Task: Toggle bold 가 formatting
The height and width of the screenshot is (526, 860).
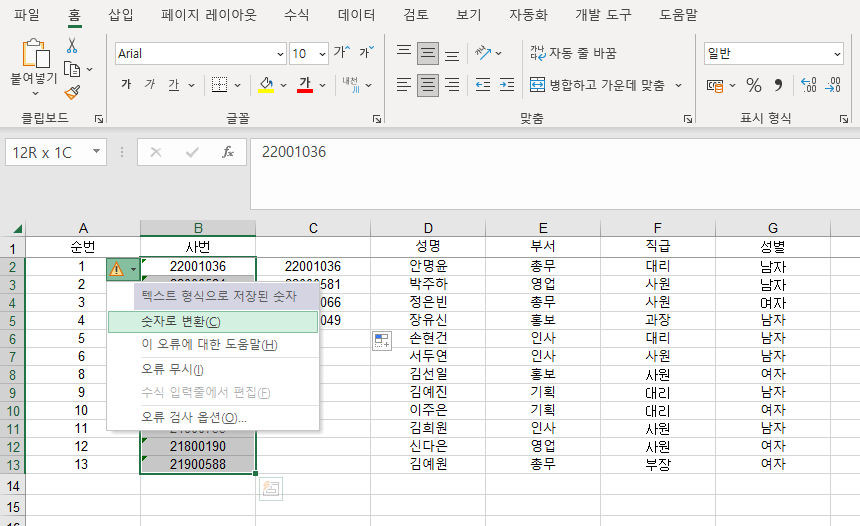Action: tap(126, 84)
